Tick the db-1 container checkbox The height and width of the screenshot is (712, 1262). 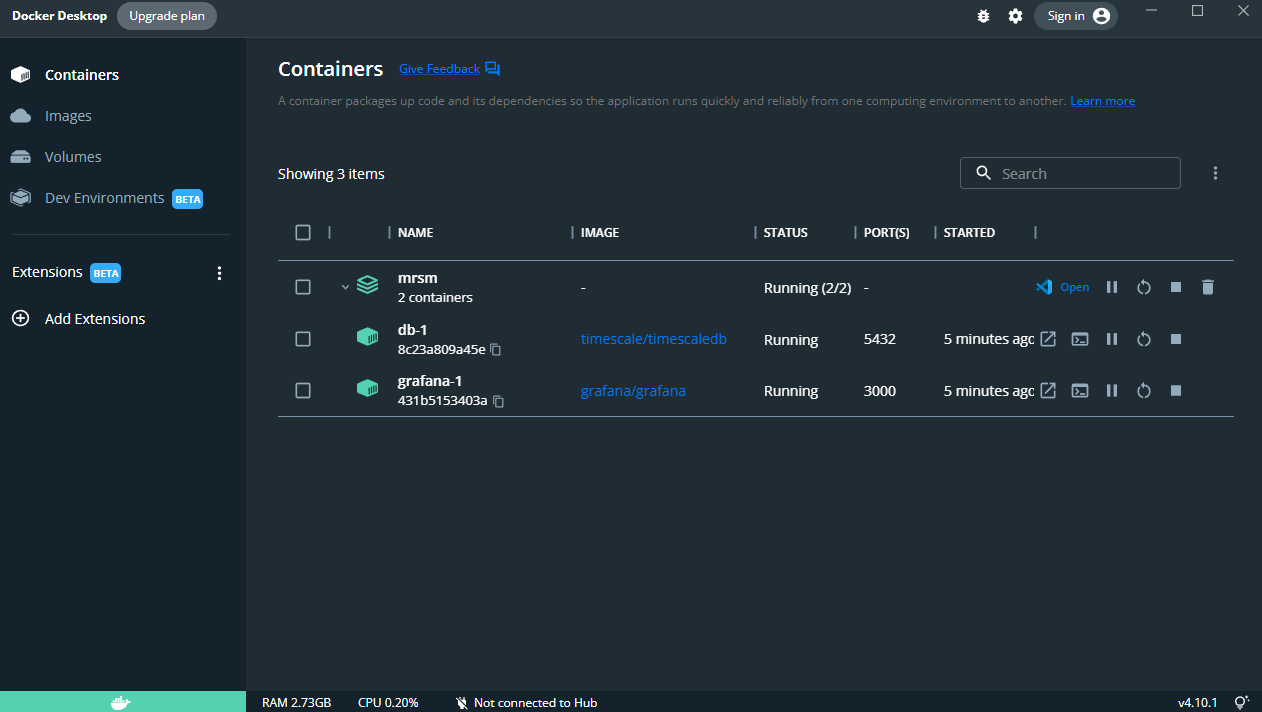click(303, 339)
